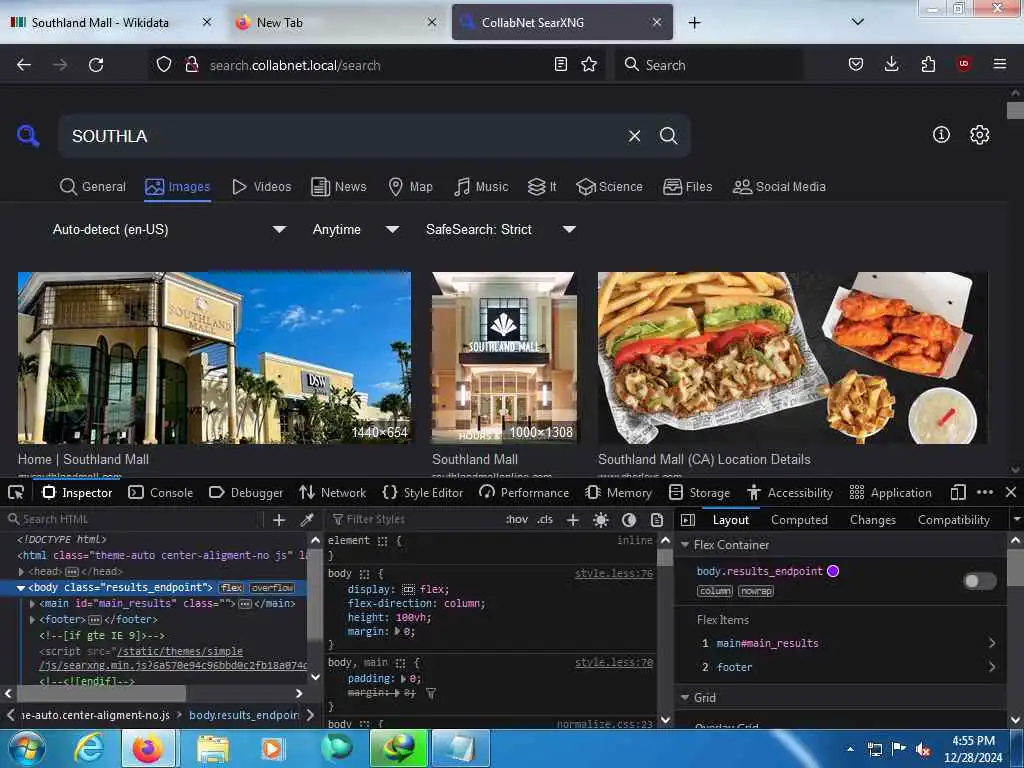Toggle print media simulation icon
Screen dimensions: 1024x768
[657, 520]
